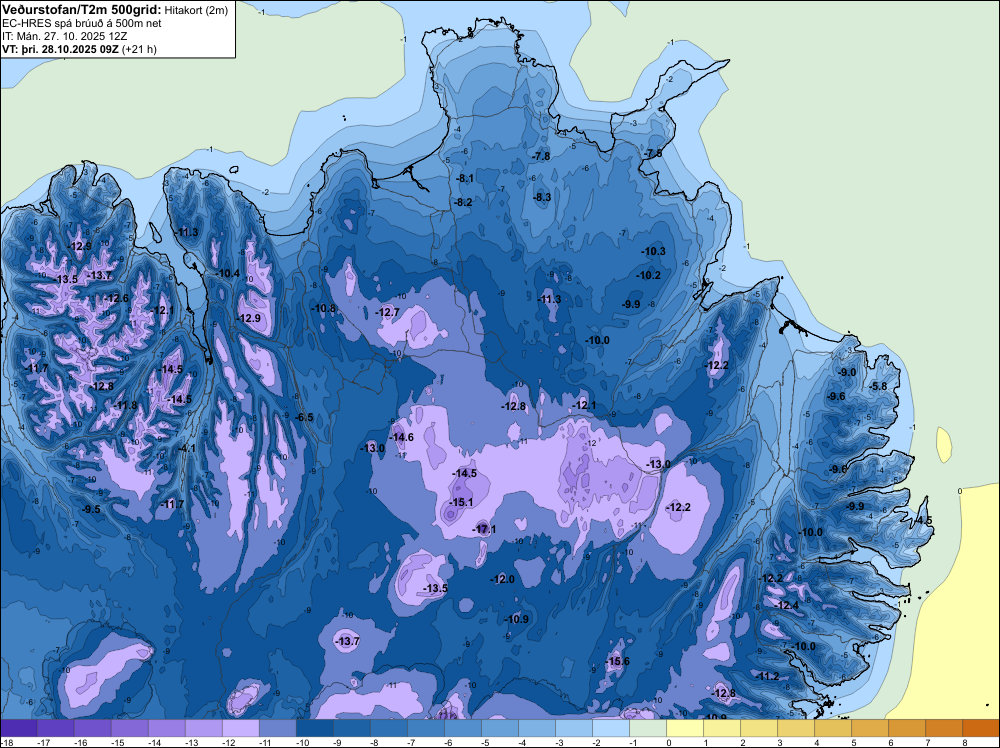Click the -17 legend color swatch

[55, 729]
